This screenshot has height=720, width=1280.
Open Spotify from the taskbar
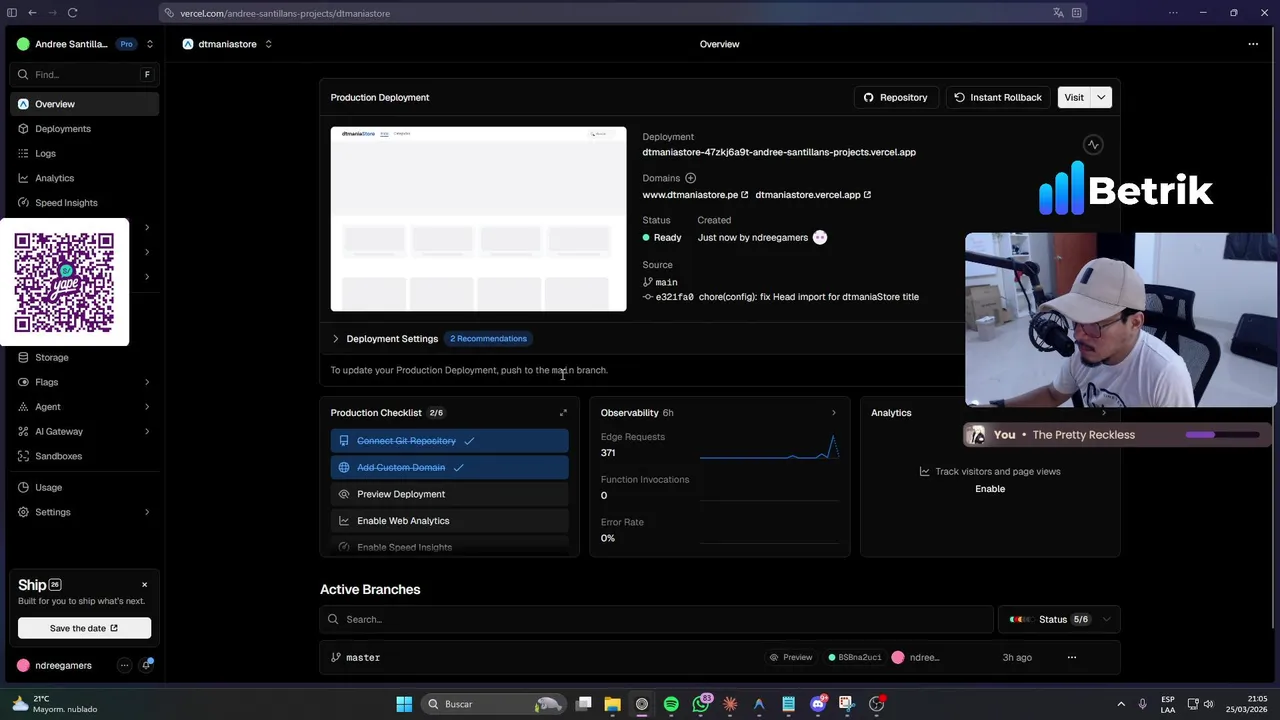pyautogui.click(x=671, y=704)
